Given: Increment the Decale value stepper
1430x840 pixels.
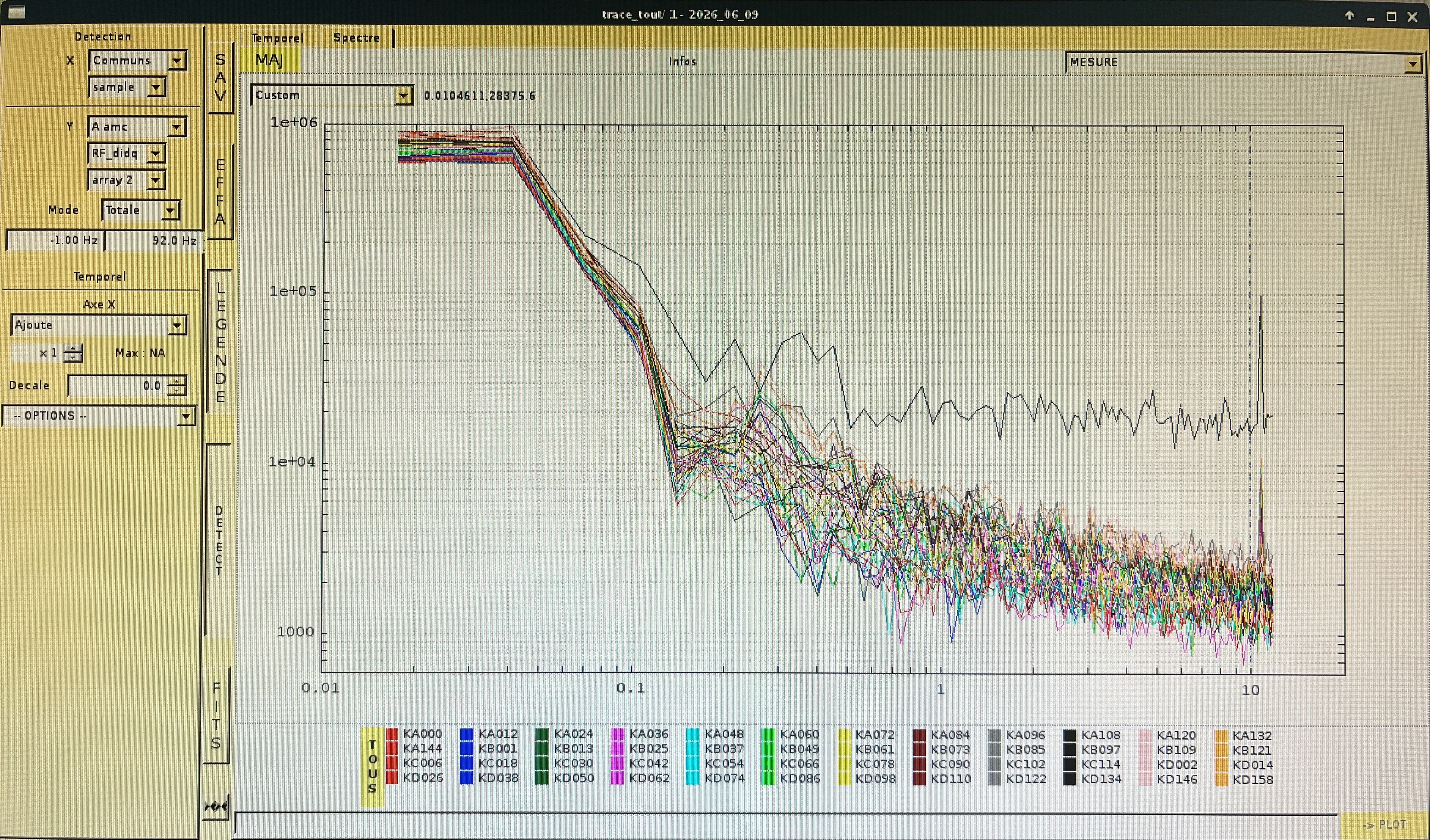Looking at the screenshot, I should coord(178,381).
